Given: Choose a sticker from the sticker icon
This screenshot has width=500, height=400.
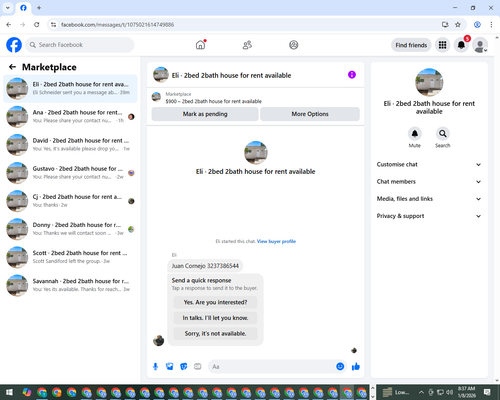Looking at the screenshot, I should click(184, 367).
